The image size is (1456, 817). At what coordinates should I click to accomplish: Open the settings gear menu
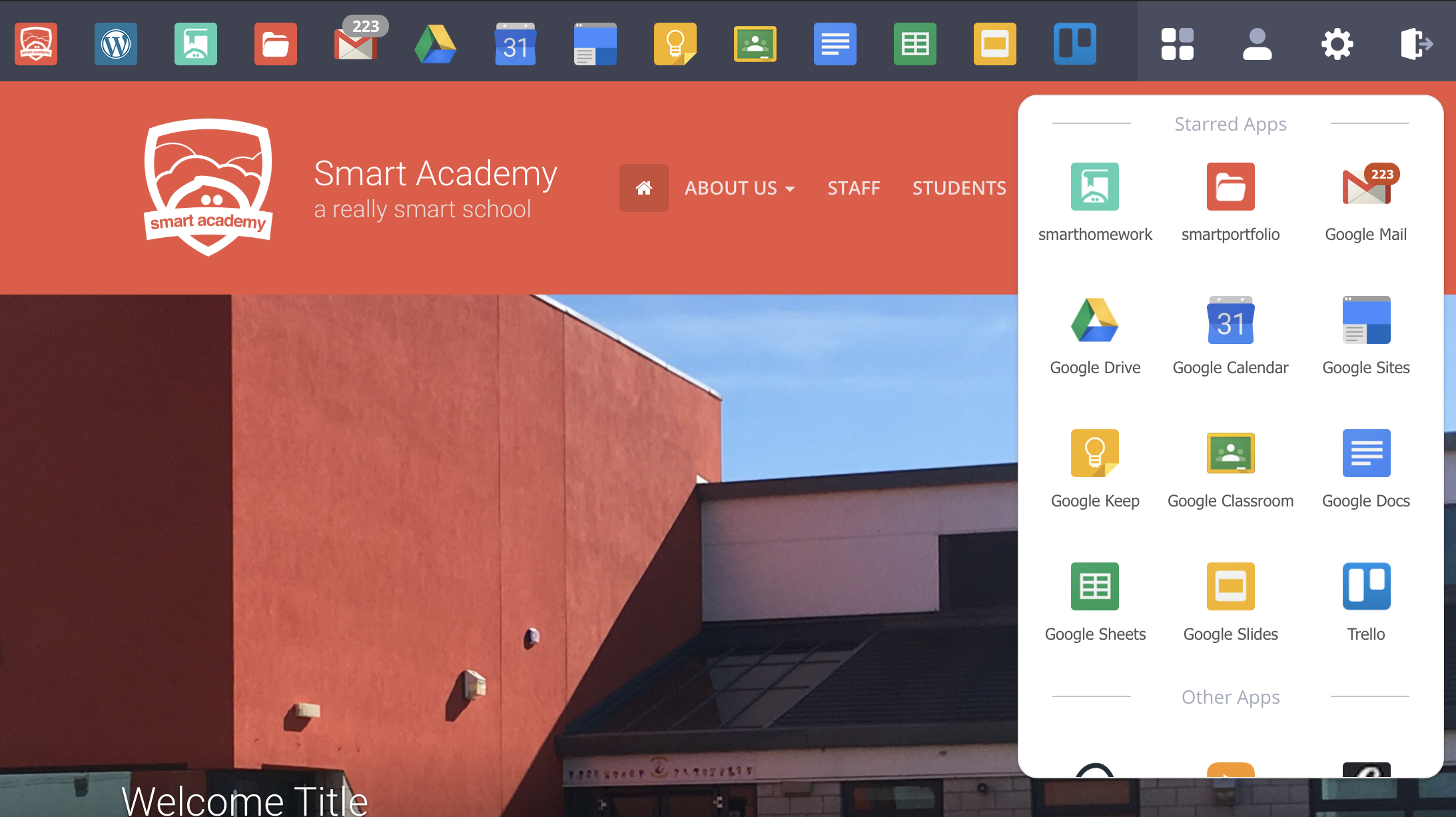[x=1337, y=44]
